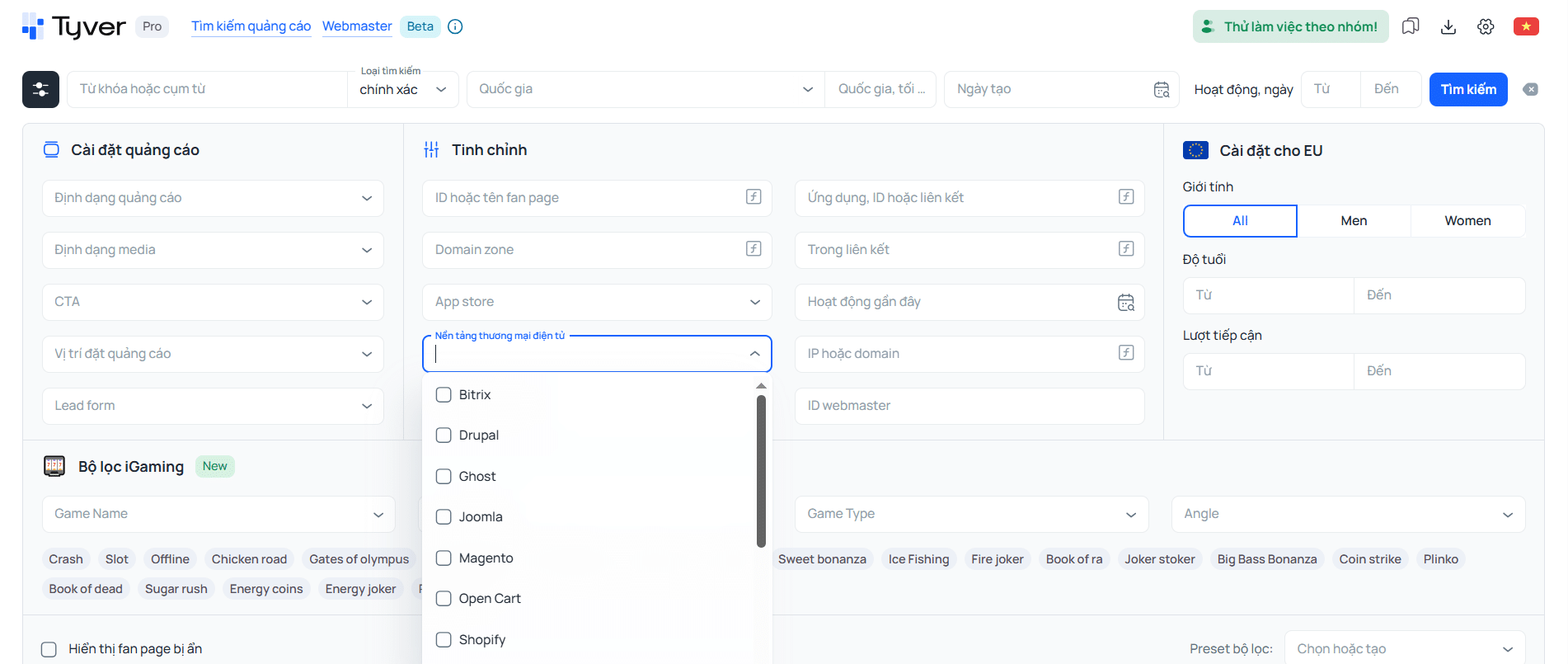Screen dimensions: 1568x664
Task: Select Men gender option
Action: (1354, 221)
